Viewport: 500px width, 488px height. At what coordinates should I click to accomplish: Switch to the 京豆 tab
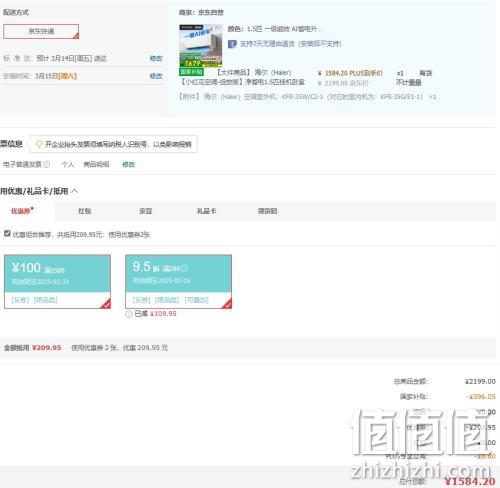pos(145,211)
